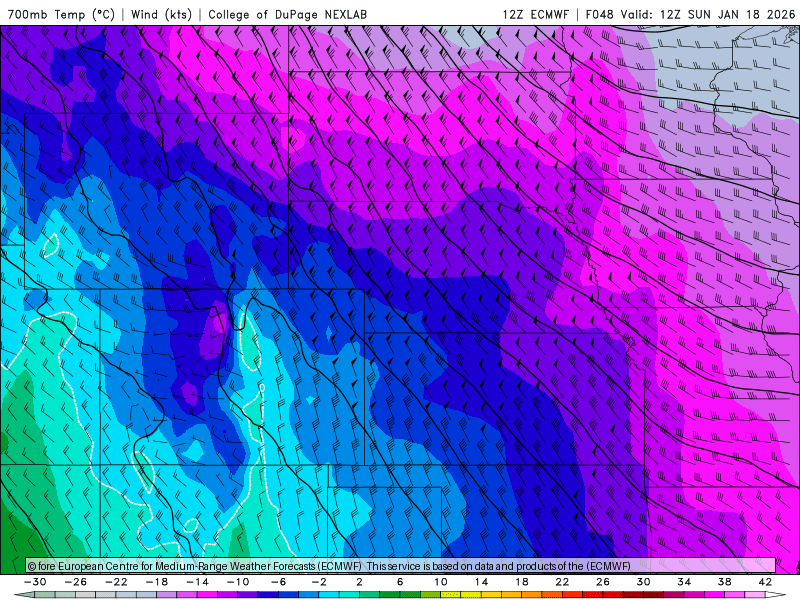Image resolution: width=800 pixels, height=600 pixels.
Task: Click the negative "−6" scale label
Action: click(x=279, y=582)
